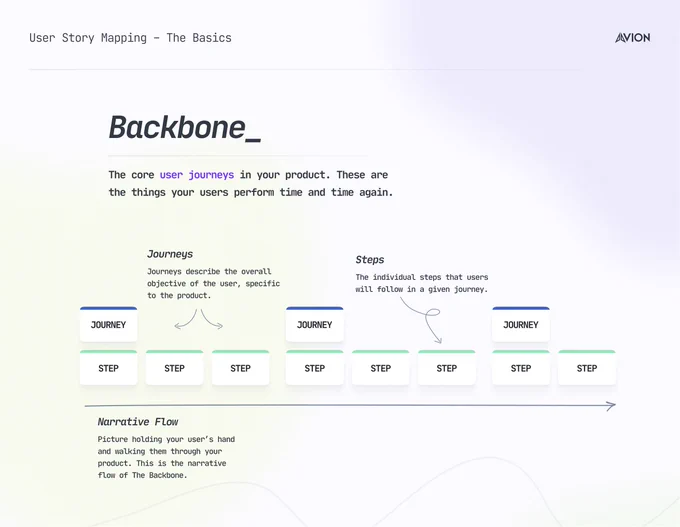
Task: Open the "user journeys" purple link
Action: [x=197, y=175]
